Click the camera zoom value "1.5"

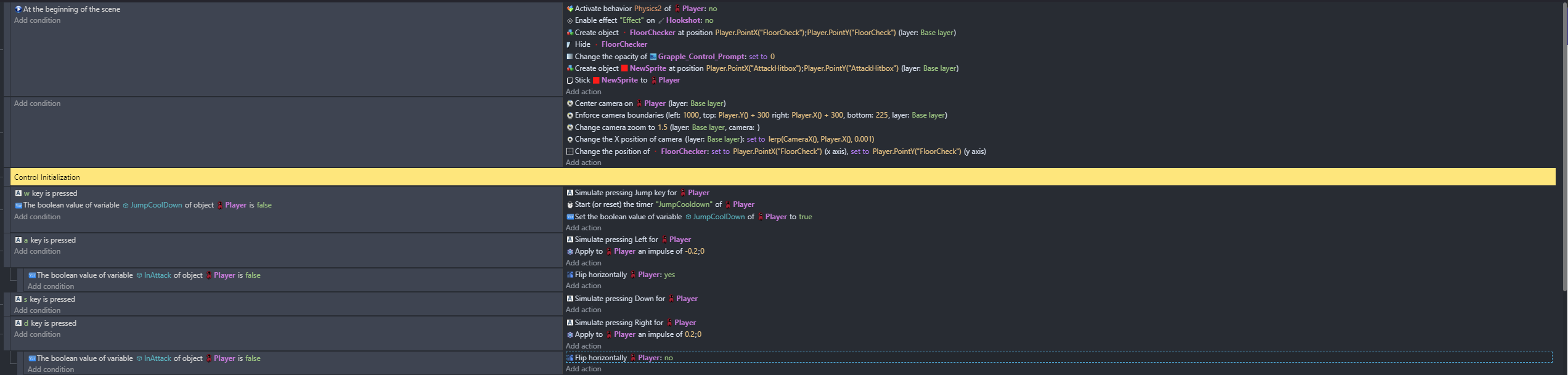(663, 127)
